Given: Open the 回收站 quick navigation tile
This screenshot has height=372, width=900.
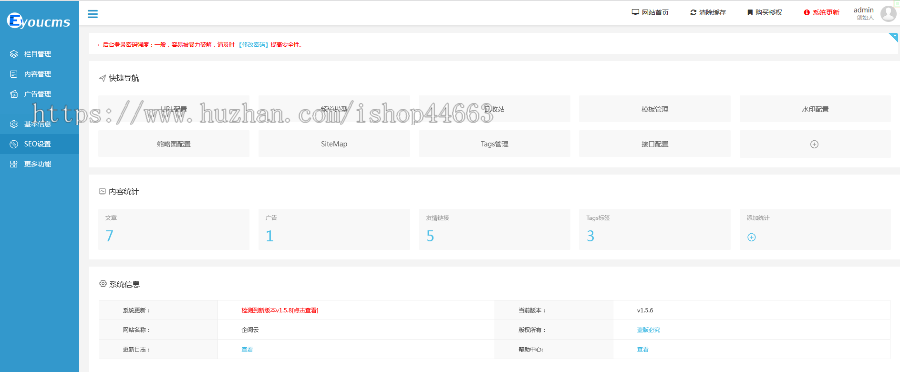Looking at the screenshot, I should pos(494,108).
